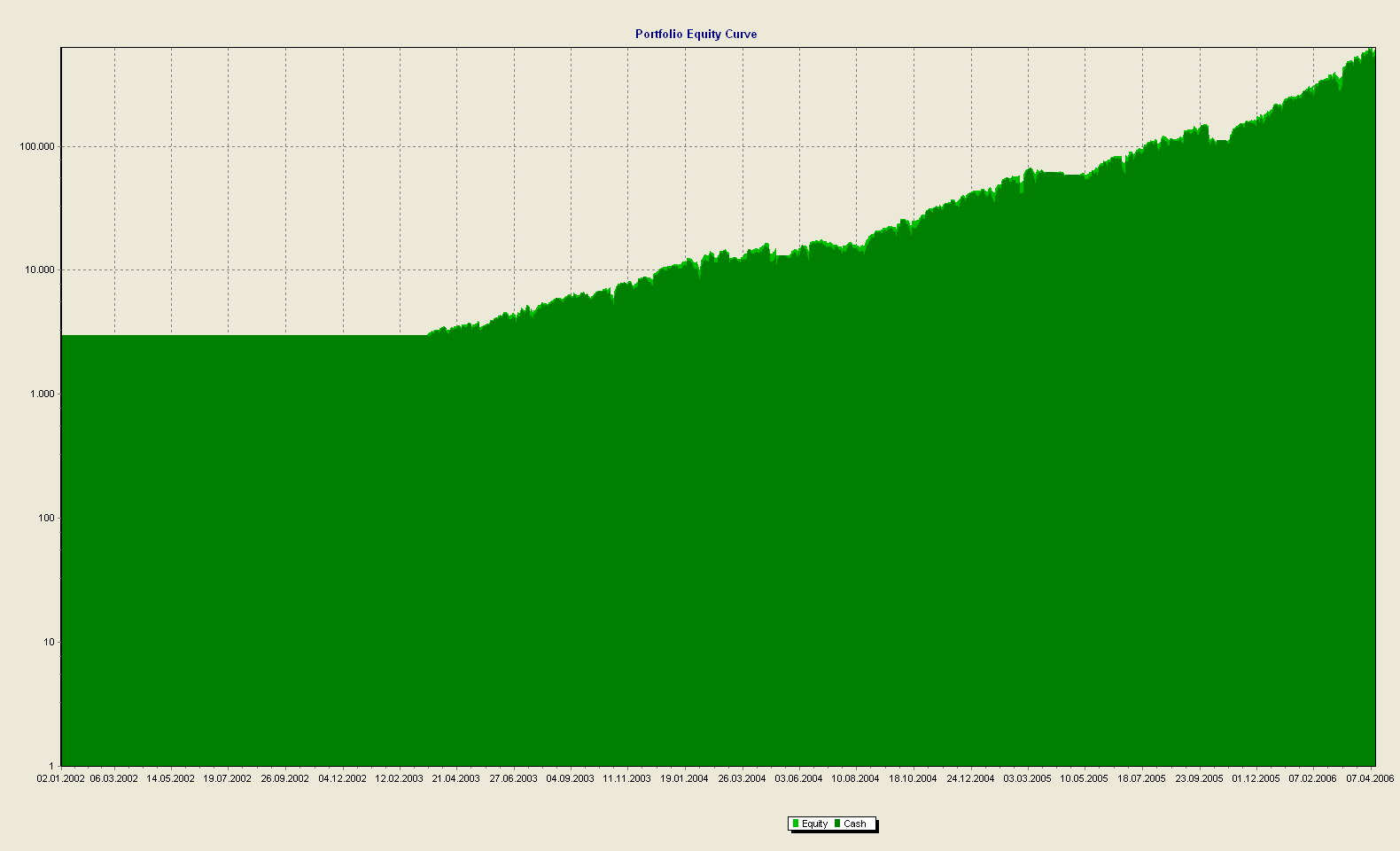Click the Equity legend color marker

(x=796, y=824)
